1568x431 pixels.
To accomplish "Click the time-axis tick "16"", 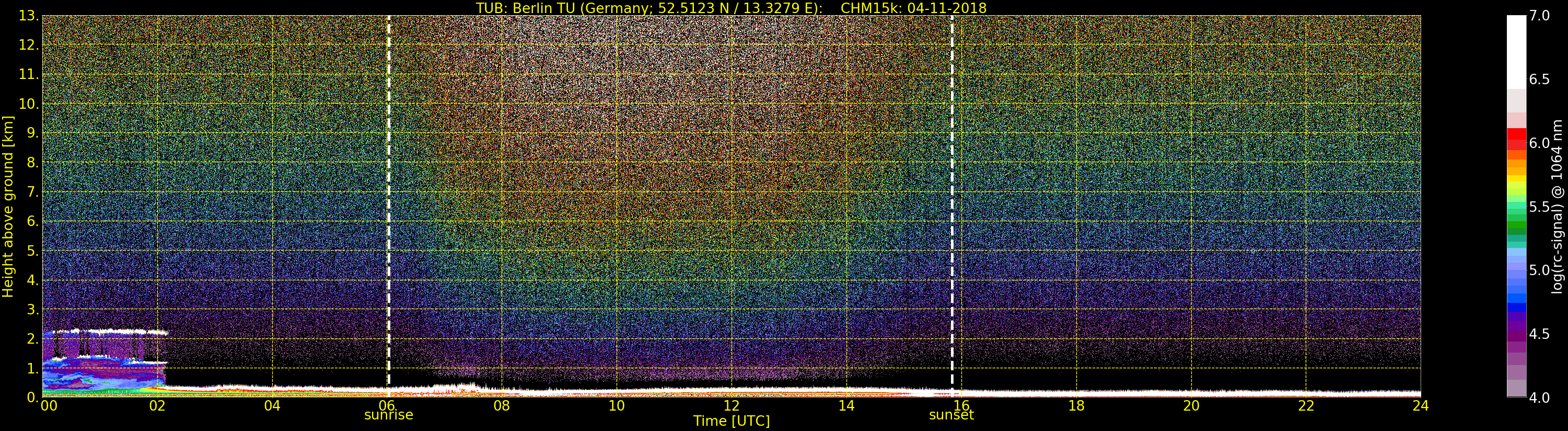I will tap(961, 405).
